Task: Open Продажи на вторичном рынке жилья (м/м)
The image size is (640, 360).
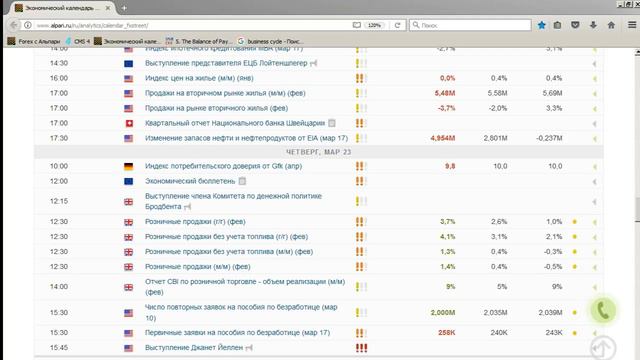Action: click(x=225, y=93)
